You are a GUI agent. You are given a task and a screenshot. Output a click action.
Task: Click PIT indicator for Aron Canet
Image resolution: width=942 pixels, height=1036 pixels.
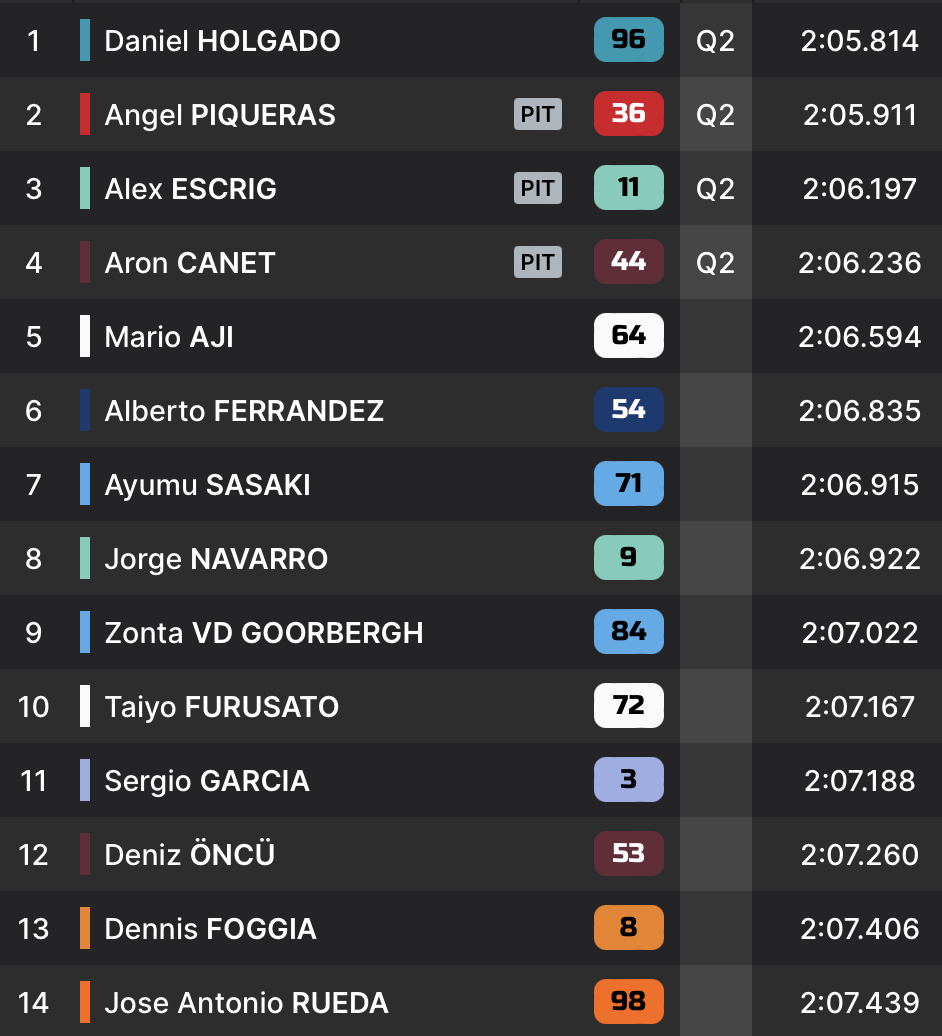538,262
